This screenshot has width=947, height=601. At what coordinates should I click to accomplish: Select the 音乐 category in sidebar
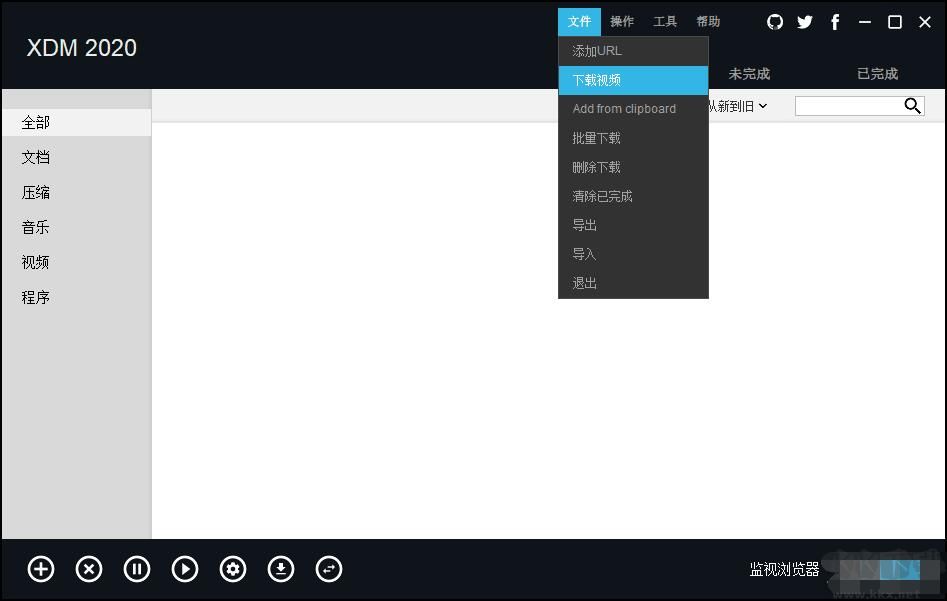tap(35, 227)
